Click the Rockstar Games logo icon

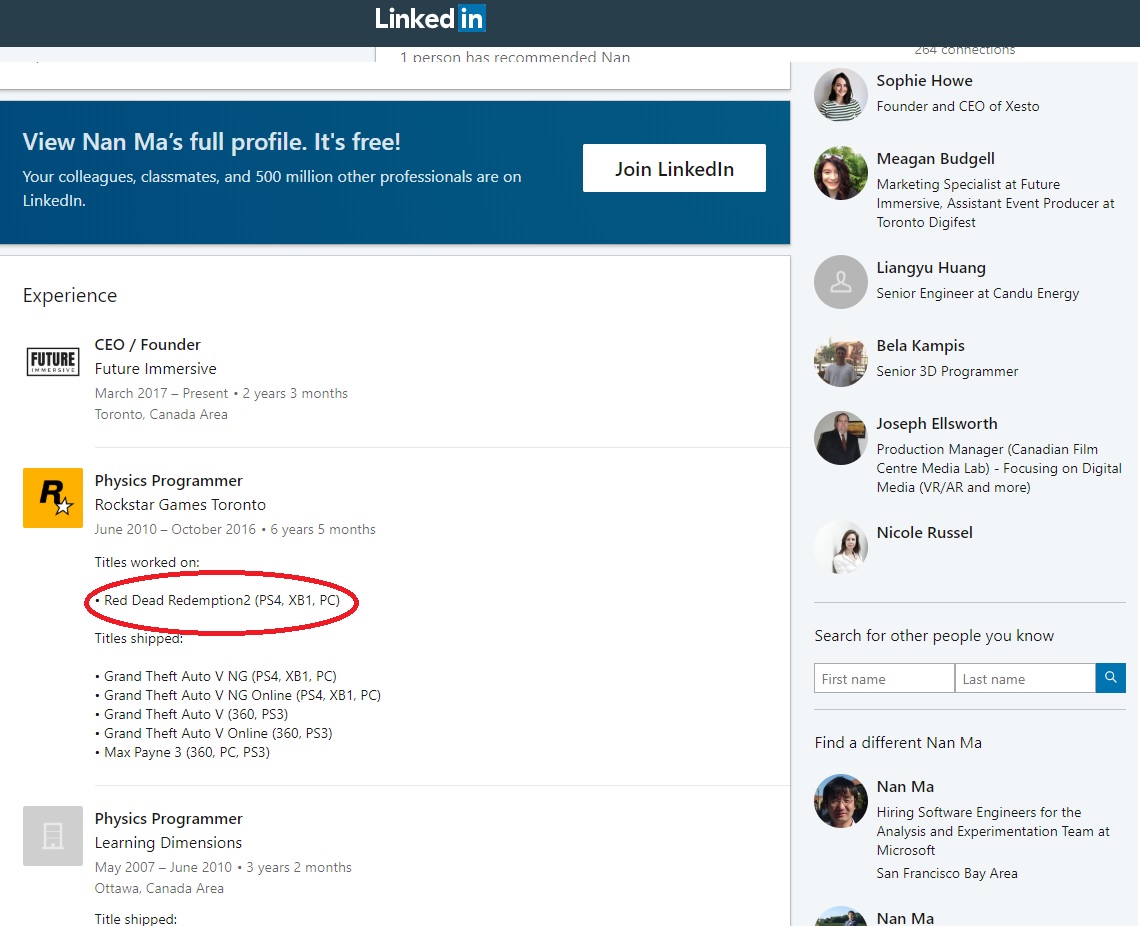tap(52, 497)
